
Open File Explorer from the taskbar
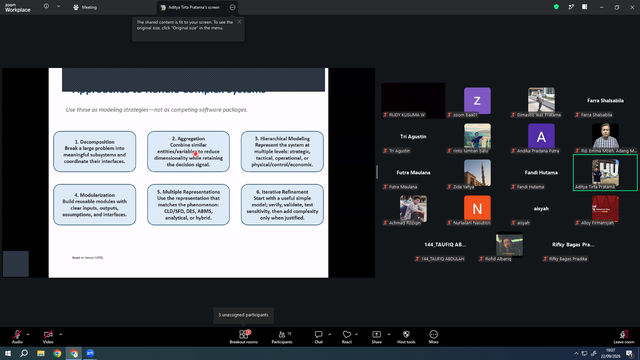point(41,353)
